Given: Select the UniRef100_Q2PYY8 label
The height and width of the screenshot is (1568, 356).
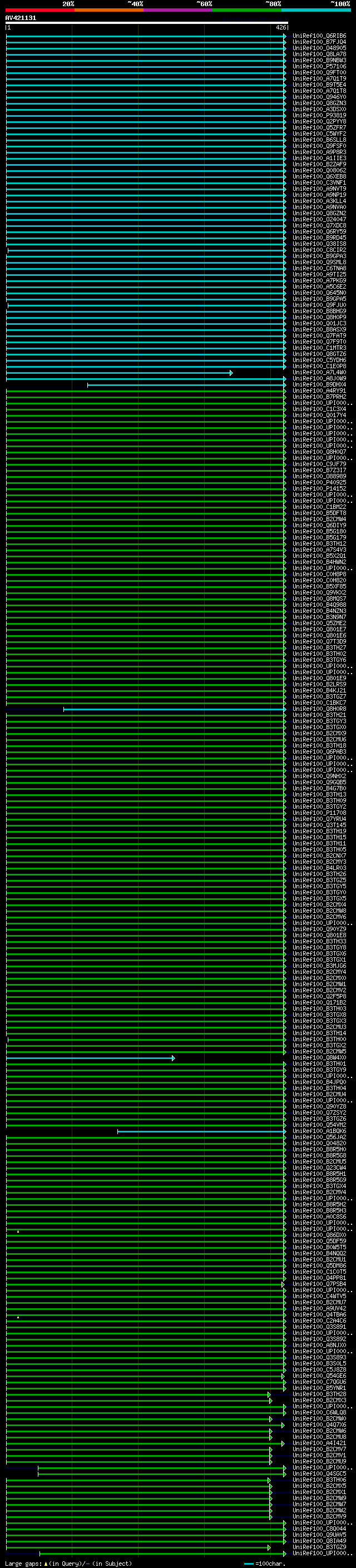Looking at the screenshot, I should click(319, 121).
